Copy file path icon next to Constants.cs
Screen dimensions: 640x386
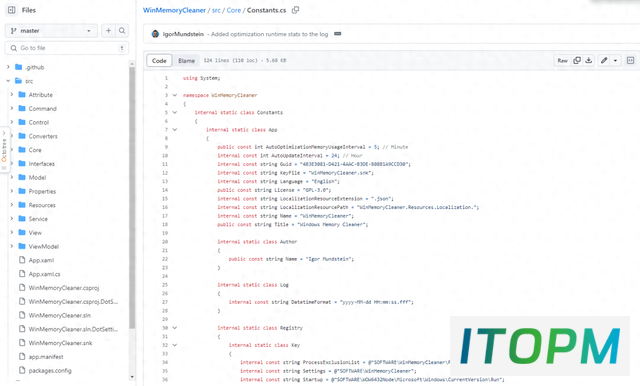[296, 10]
